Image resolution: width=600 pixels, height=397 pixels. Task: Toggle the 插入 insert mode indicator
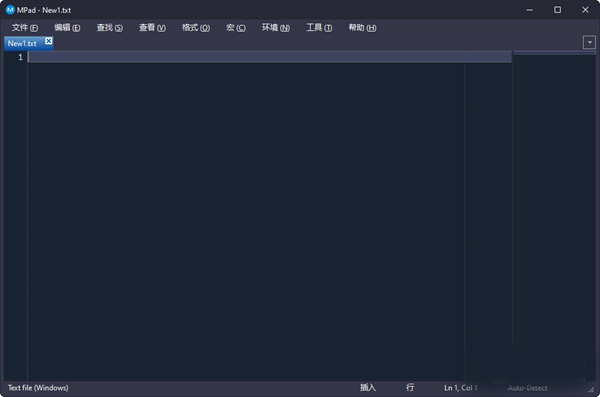[368, 387]
